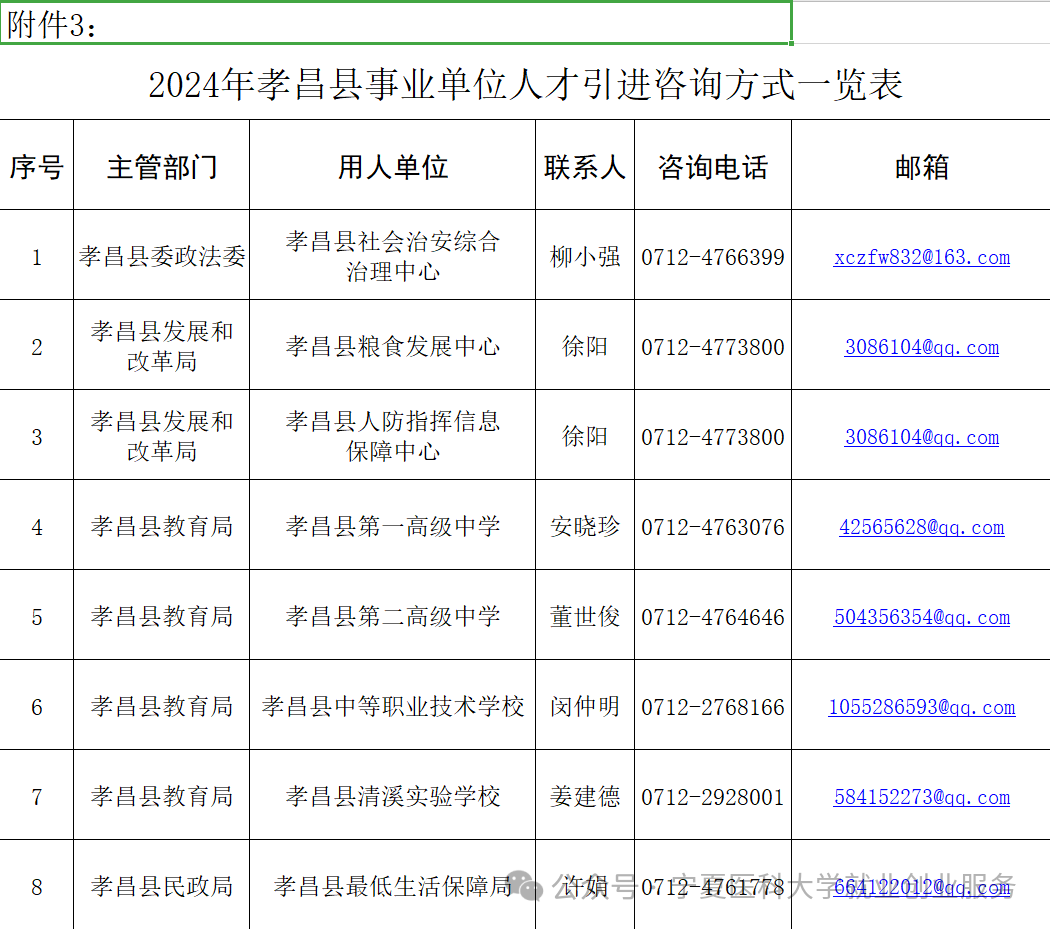
Task: Select the cell 孝昌县第一高级中学
Action: (x=392, y=525)
